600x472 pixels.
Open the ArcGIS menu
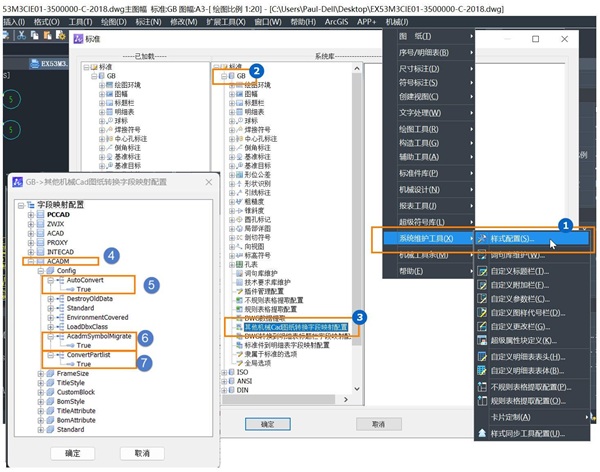pyautogui.click(x=336, y=22)
